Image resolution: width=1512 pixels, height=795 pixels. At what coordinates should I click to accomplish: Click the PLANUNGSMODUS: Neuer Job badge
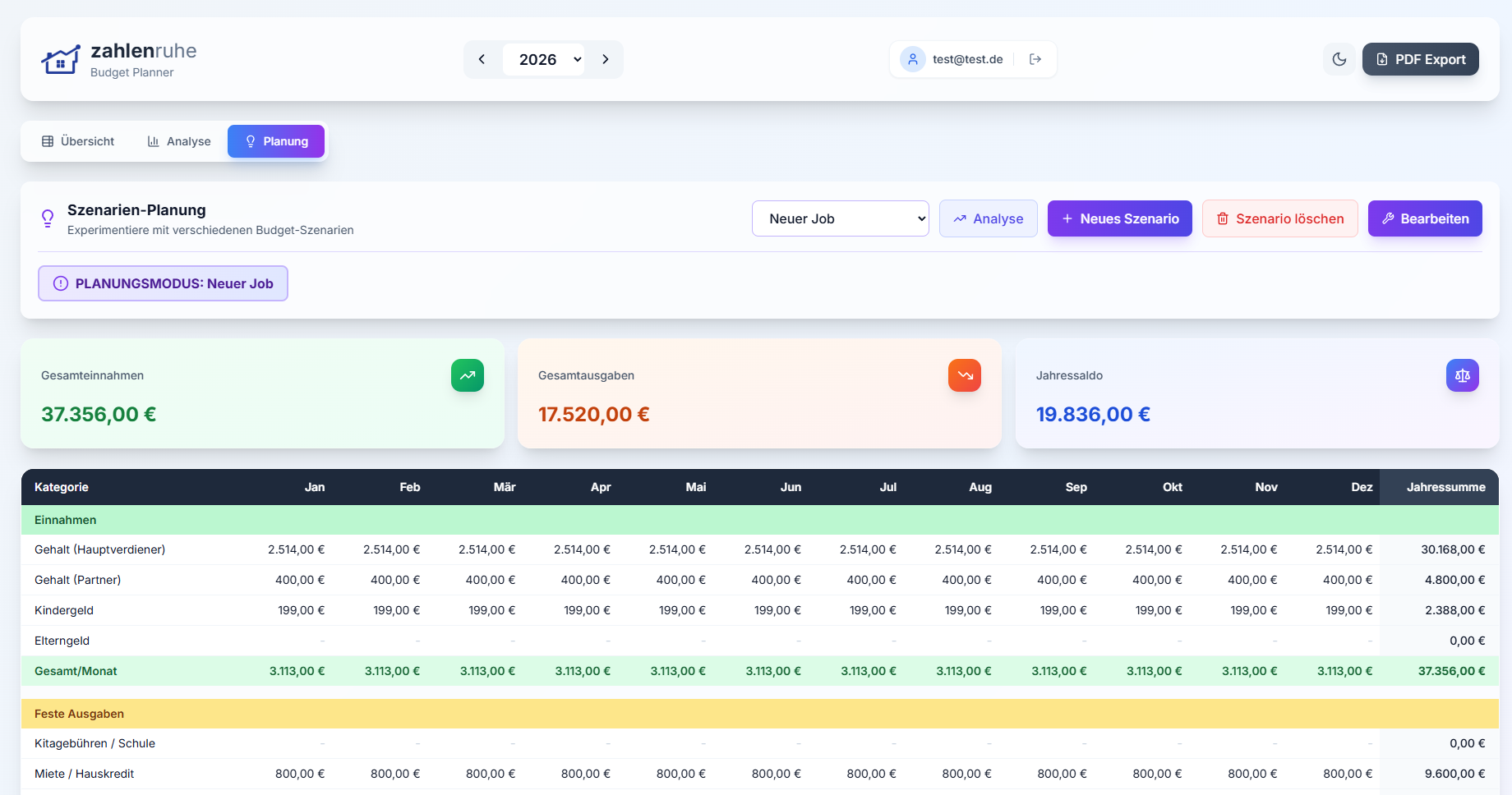(163, 283)
